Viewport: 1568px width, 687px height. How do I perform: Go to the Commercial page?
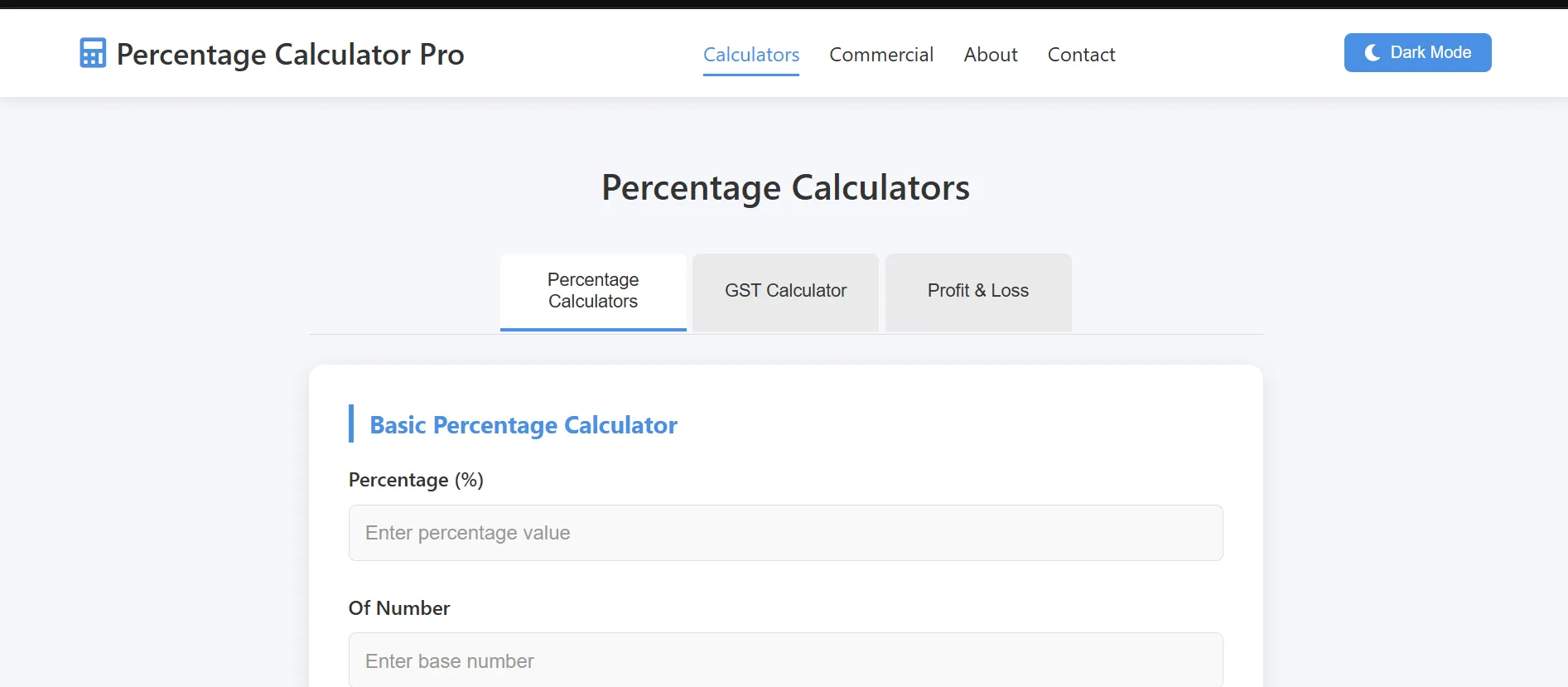[x=881, y=55]
